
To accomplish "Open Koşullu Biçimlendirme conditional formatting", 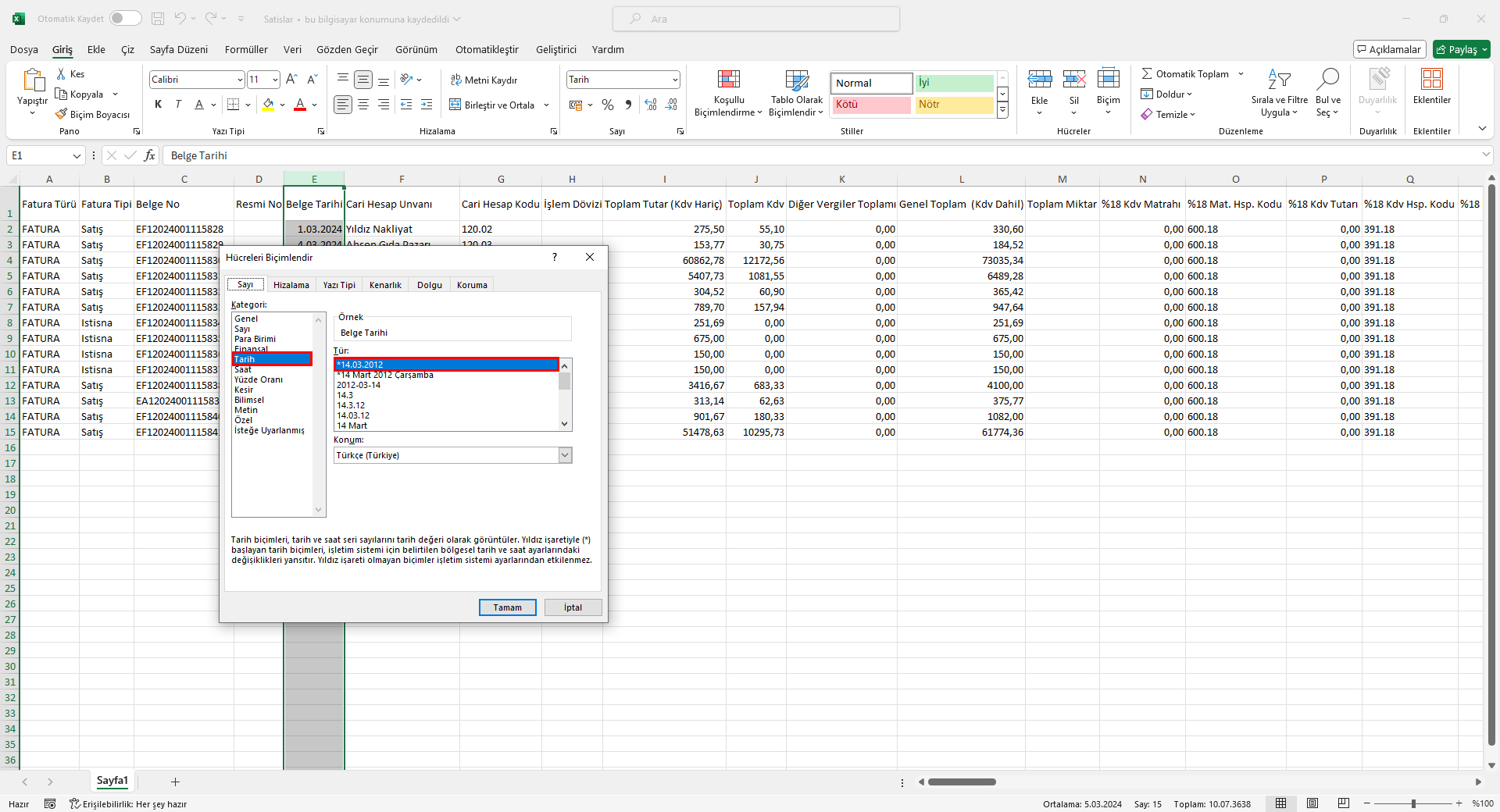I will [728, 94].
